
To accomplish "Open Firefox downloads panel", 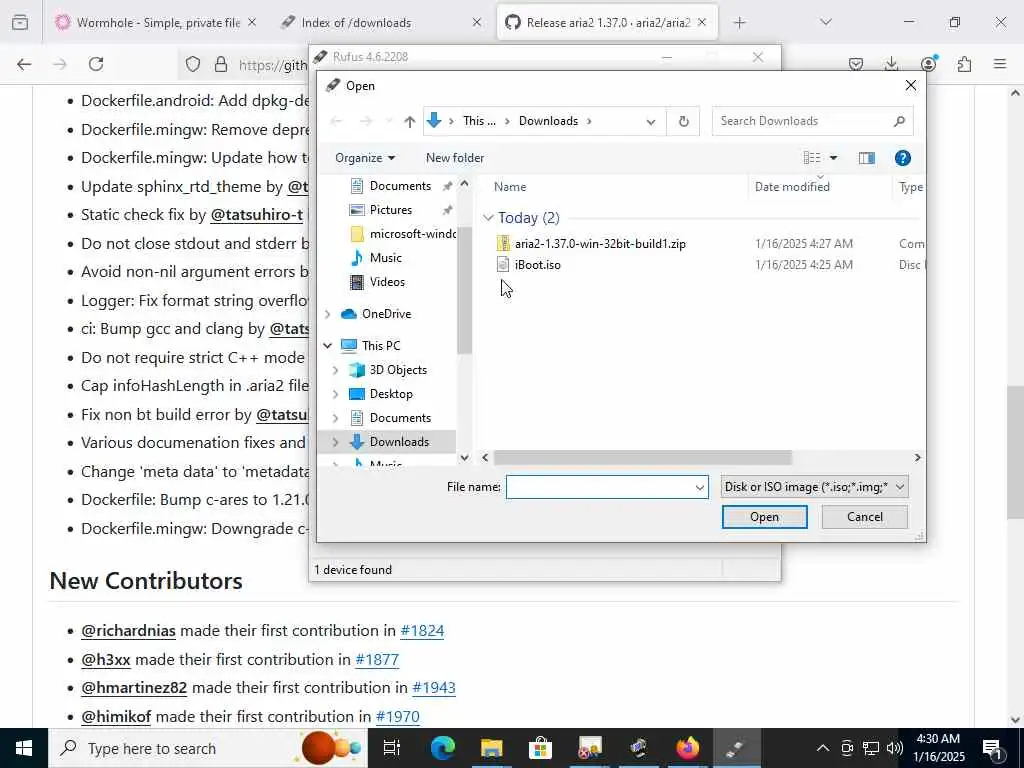I will tap(891, 64).
